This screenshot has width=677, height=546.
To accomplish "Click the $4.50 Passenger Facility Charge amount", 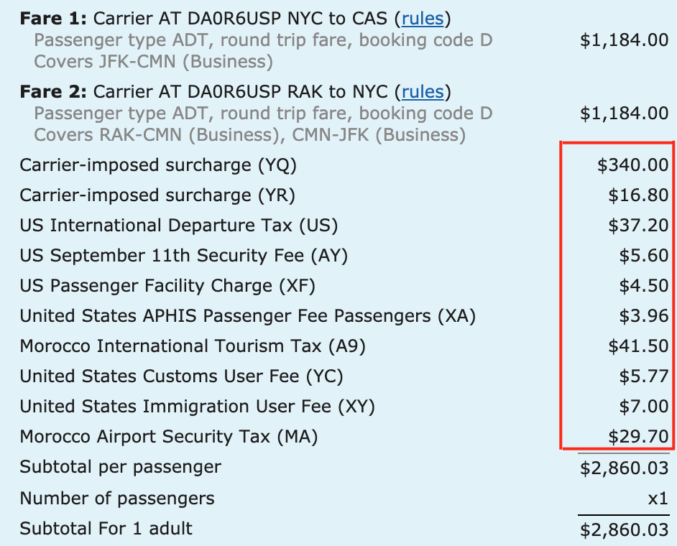I will point(644,286).
